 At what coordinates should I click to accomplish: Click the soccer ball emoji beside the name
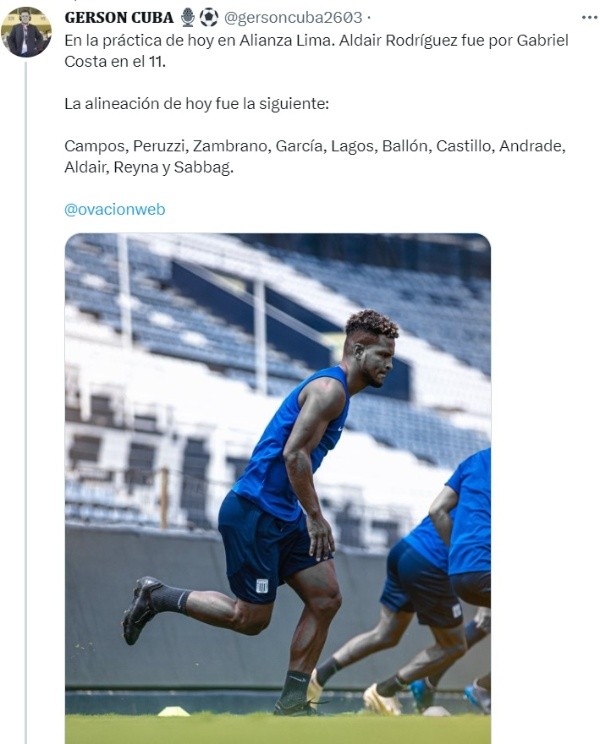(209, 17)
